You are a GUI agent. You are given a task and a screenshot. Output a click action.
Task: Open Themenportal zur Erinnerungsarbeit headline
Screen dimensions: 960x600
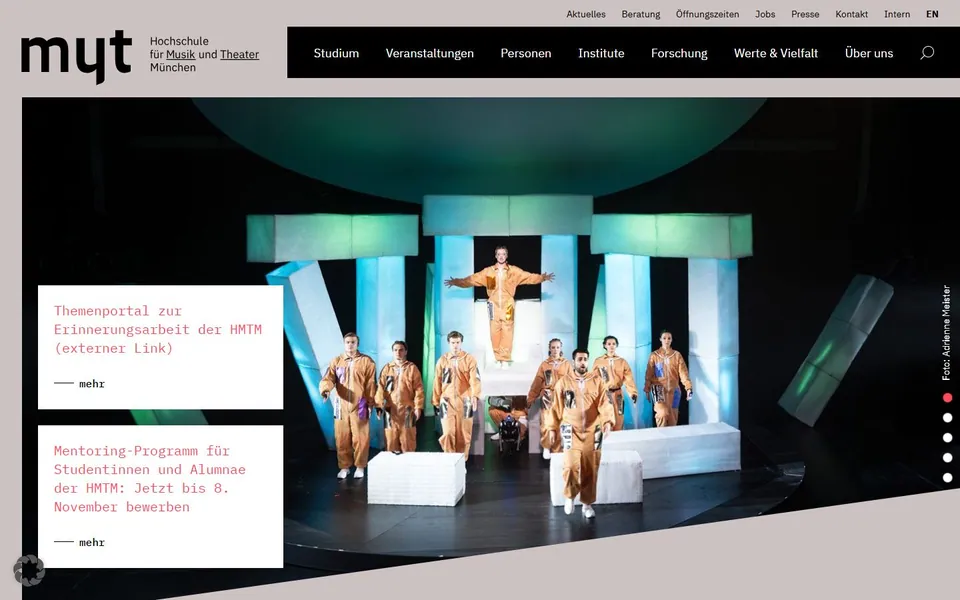(158, 329)
